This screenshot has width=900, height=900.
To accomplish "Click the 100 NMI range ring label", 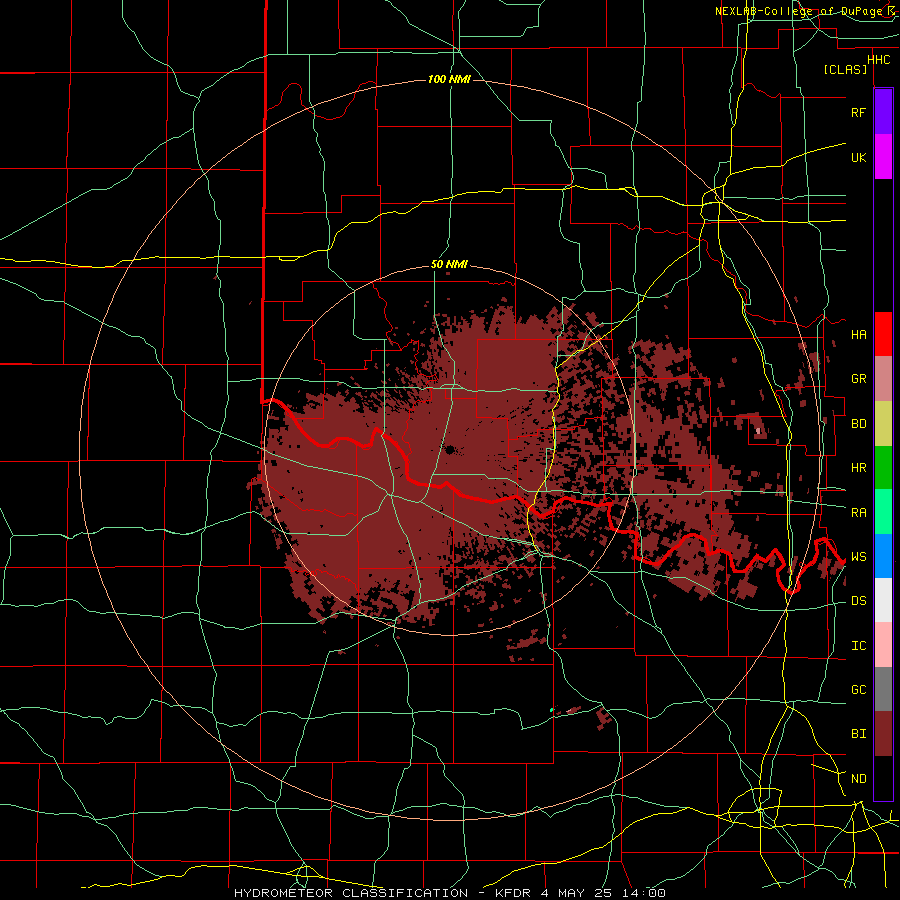I will [x=449, y=79].
